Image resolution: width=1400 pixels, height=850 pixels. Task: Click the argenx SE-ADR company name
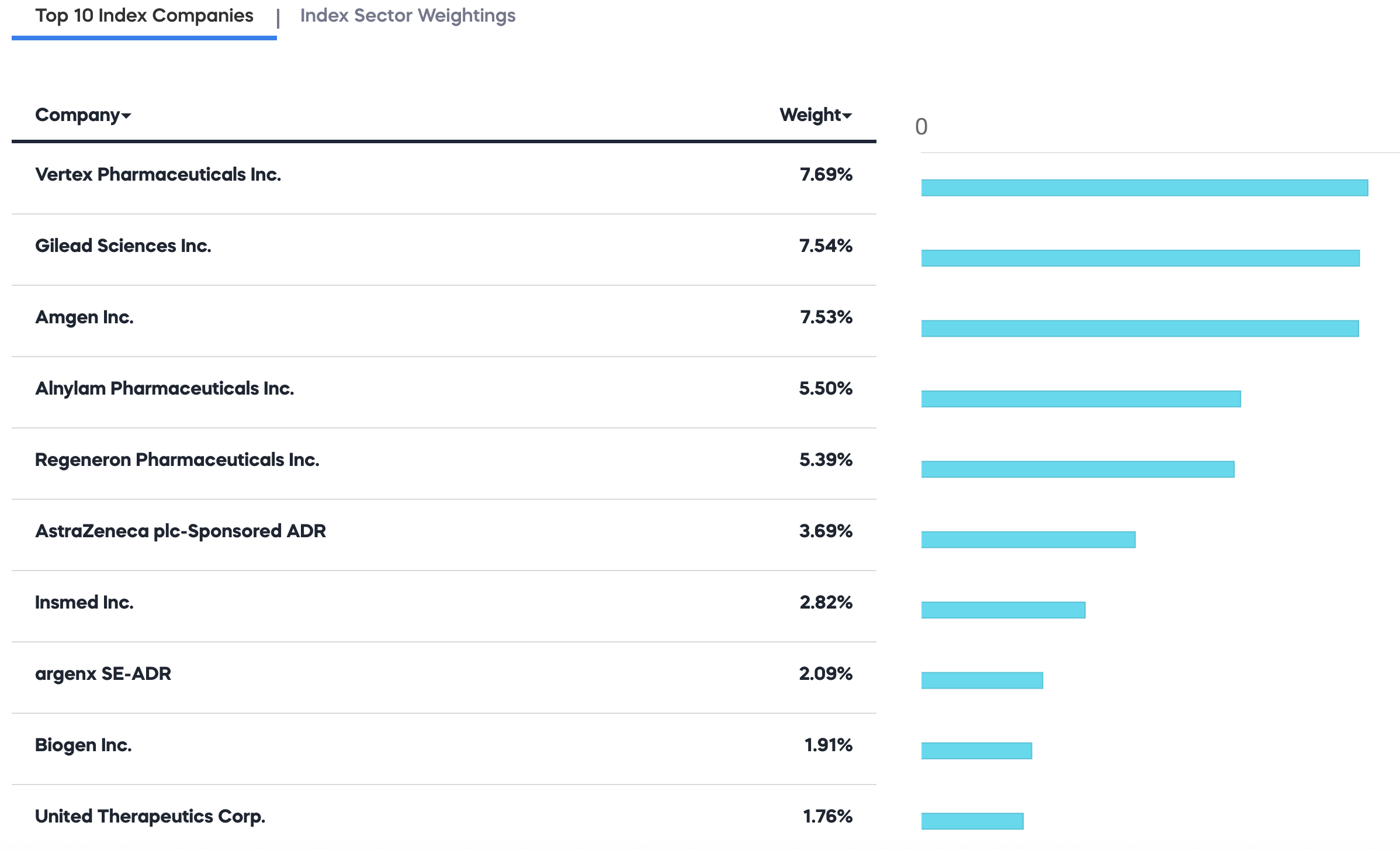103,674
